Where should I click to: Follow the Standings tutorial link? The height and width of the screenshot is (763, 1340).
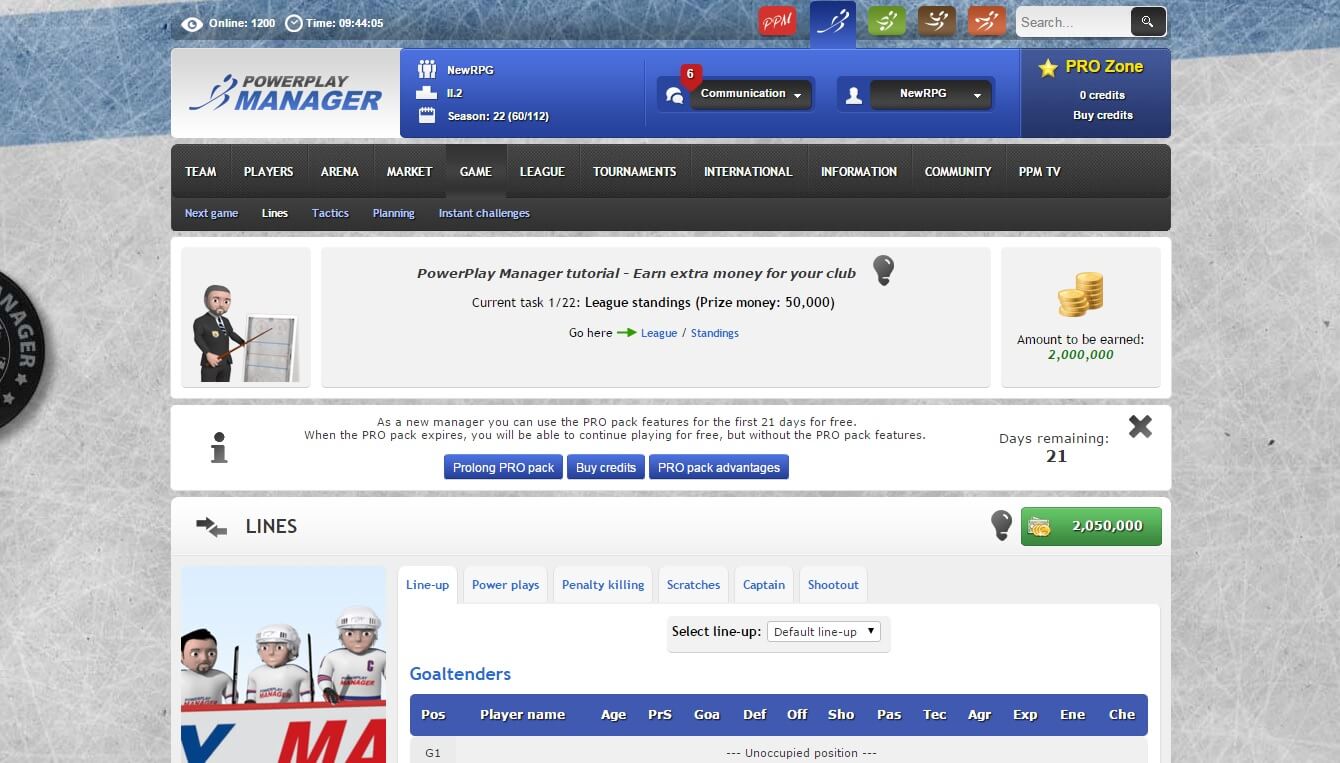[715, 333]
